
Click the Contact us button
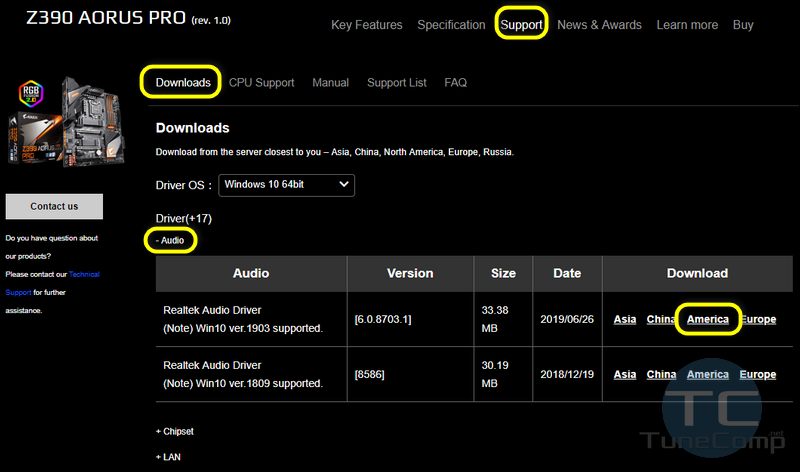tap(54, 206)
